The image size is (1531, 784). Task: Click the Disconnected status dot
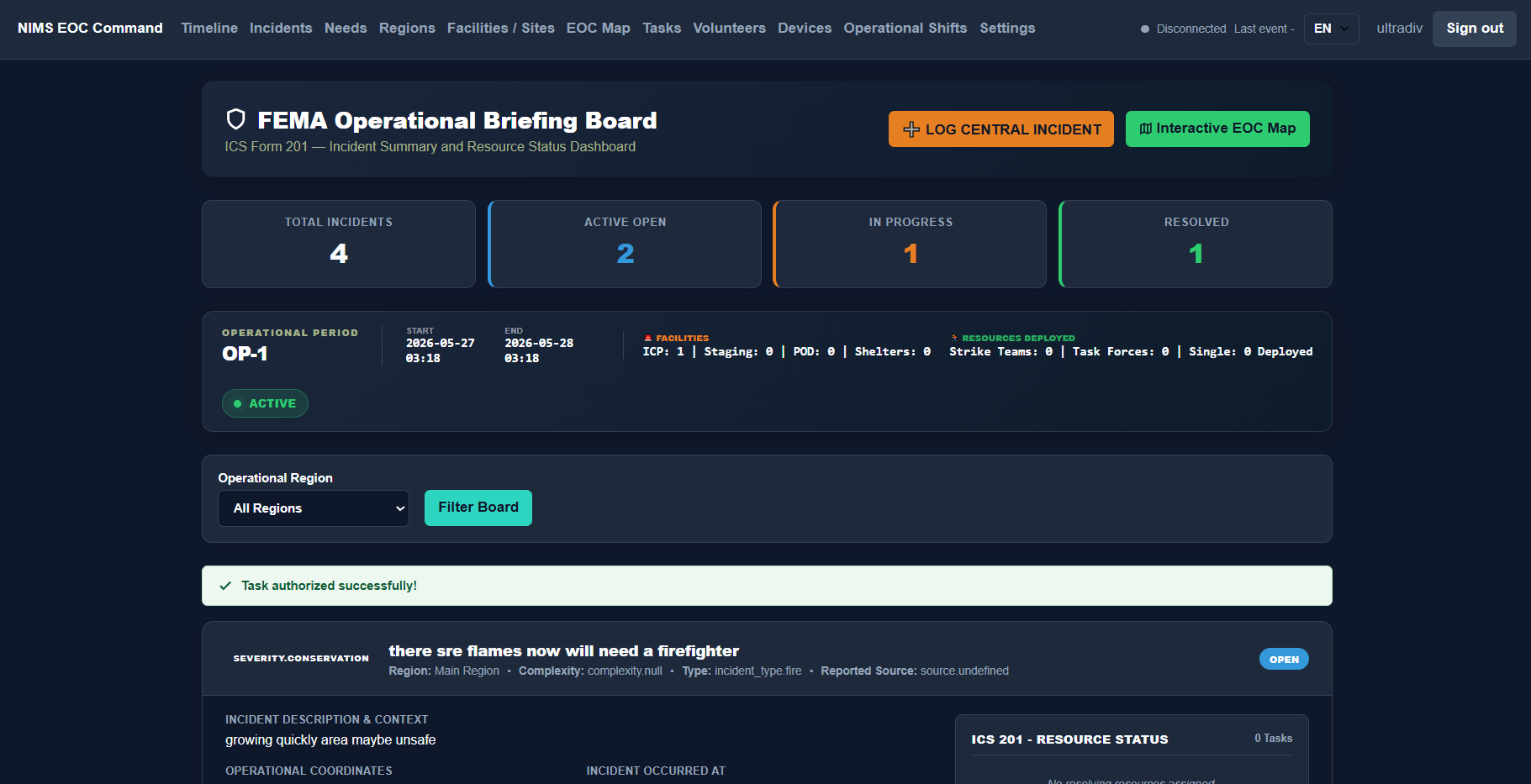(1145, 29)
